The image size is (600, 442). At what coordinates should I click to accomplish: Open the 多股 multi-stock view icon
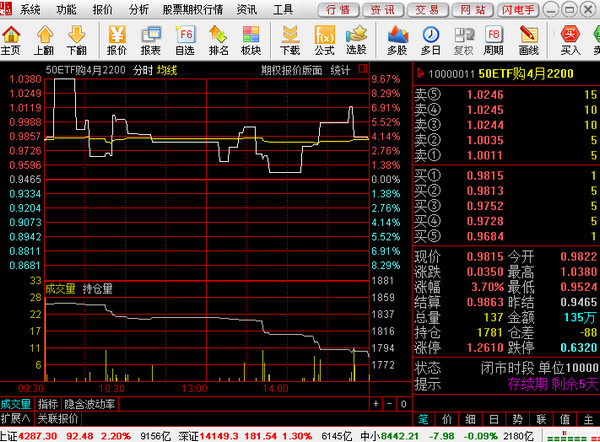[x=397, y=40]
